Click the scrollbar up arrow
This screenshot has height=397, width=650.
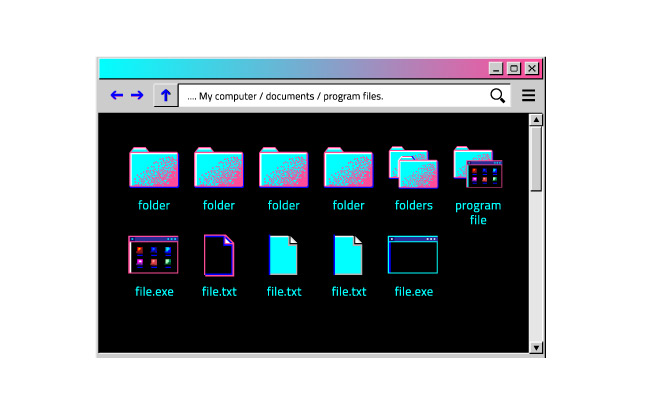[536, 120]
